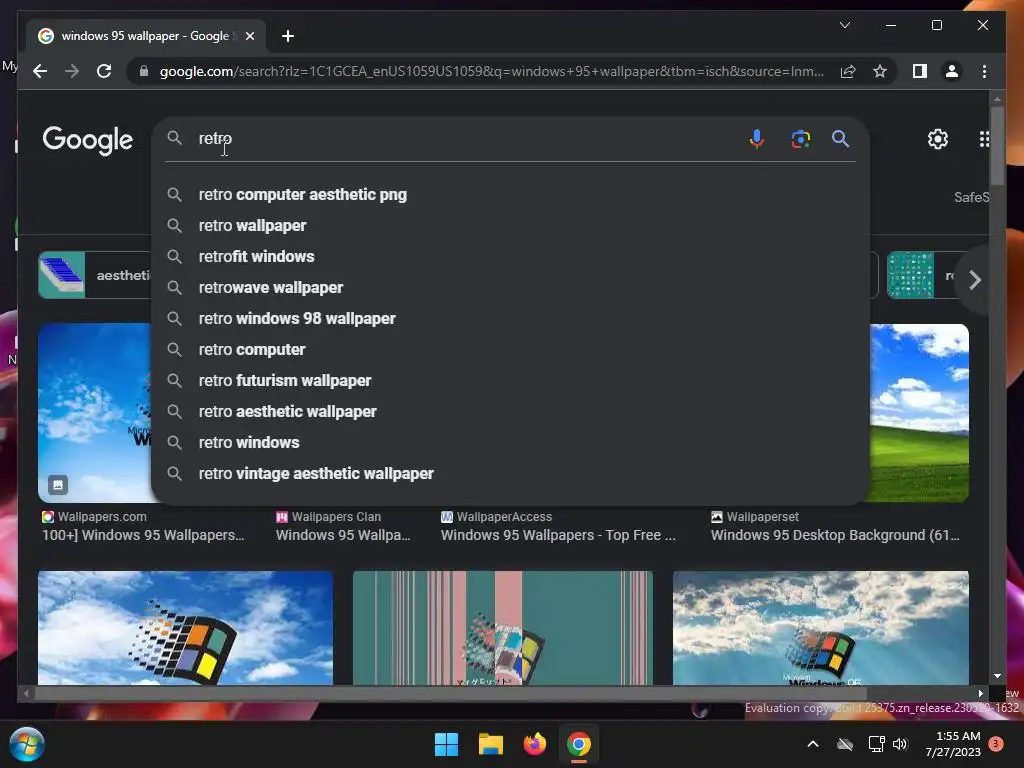Click the next arrow on filter chips
The height and width of the screenshot is (768, 1024).
point(975,280)
